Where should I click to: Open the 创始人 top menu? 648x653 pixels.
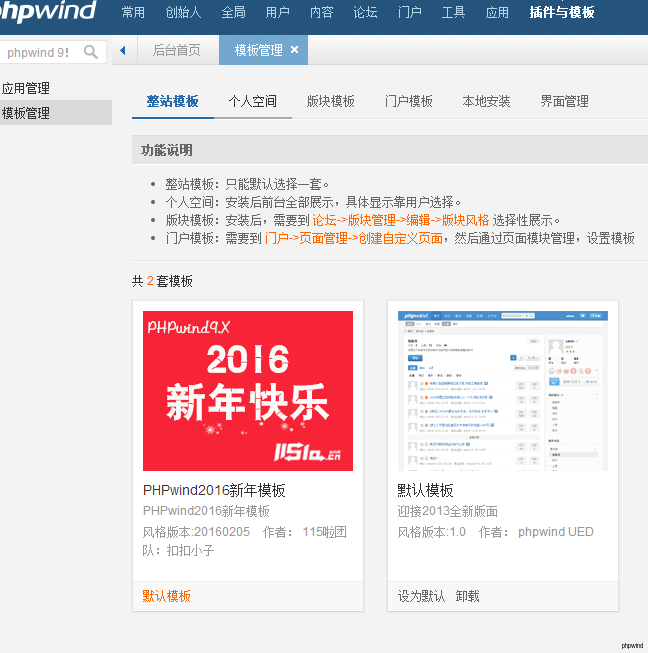tap(183, 12)
